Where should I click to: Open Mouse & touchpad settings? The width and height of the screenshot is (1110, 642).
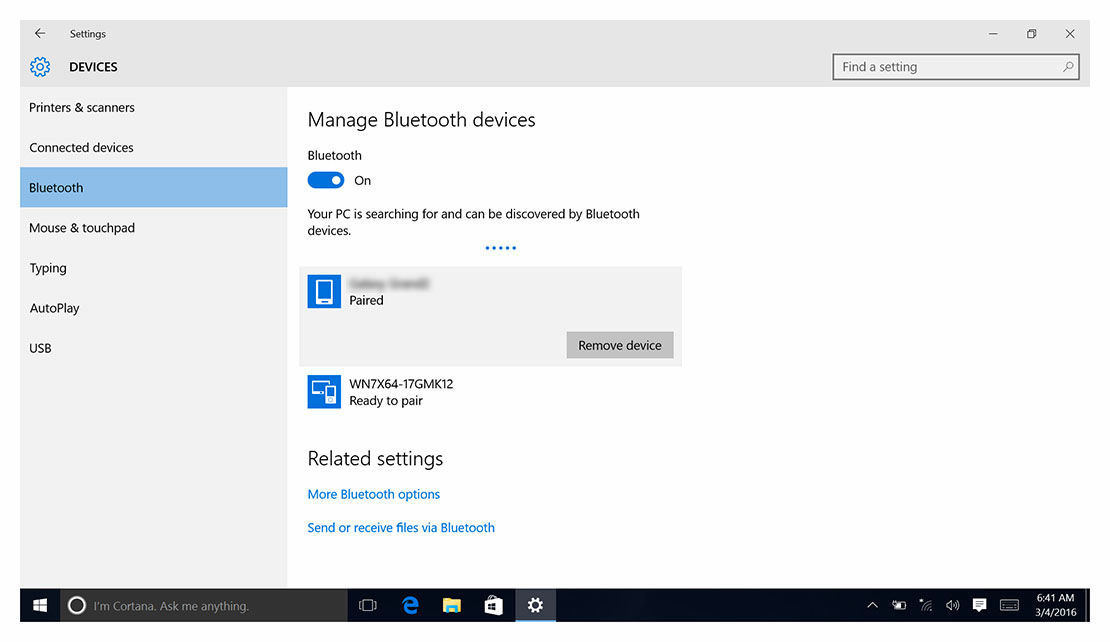pos(154,228)
